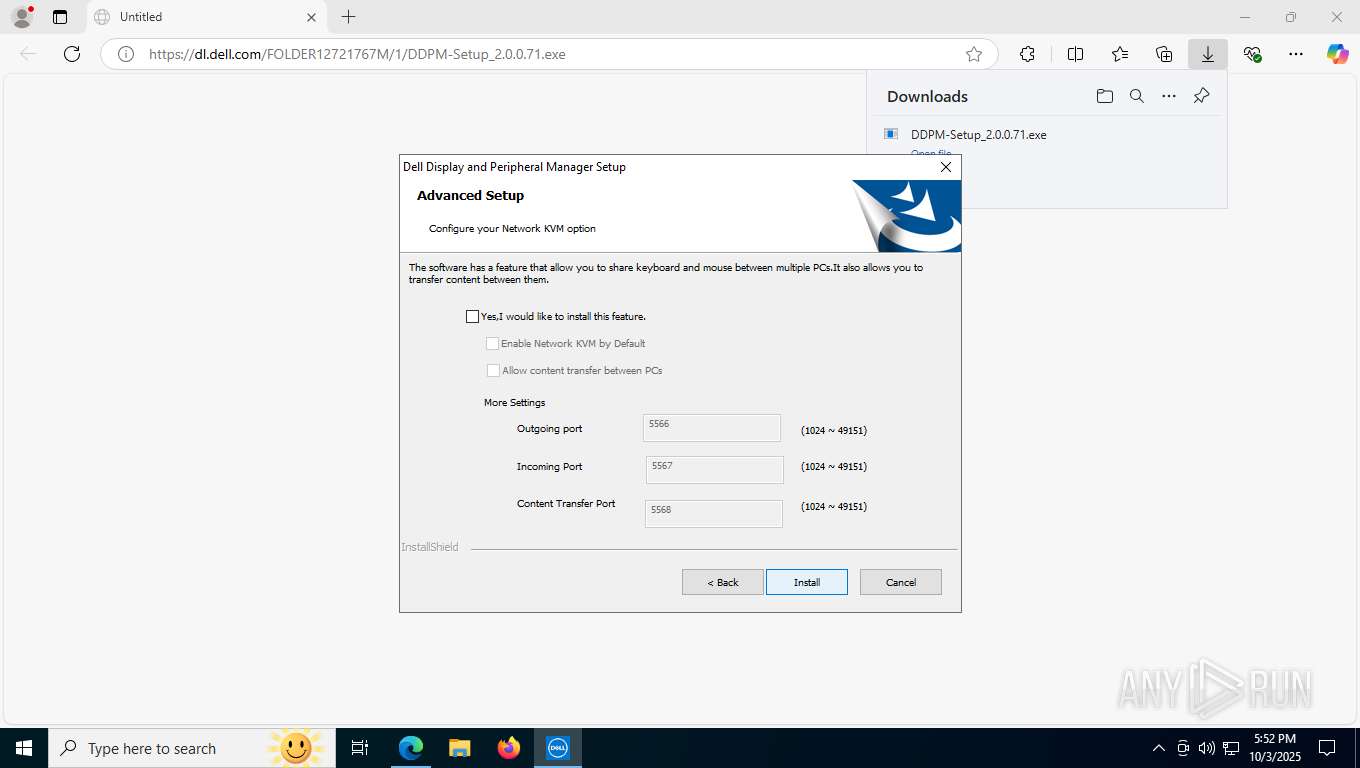Pin the Downloads panel
The image size is (1360, 768).
pos(1201,96)
